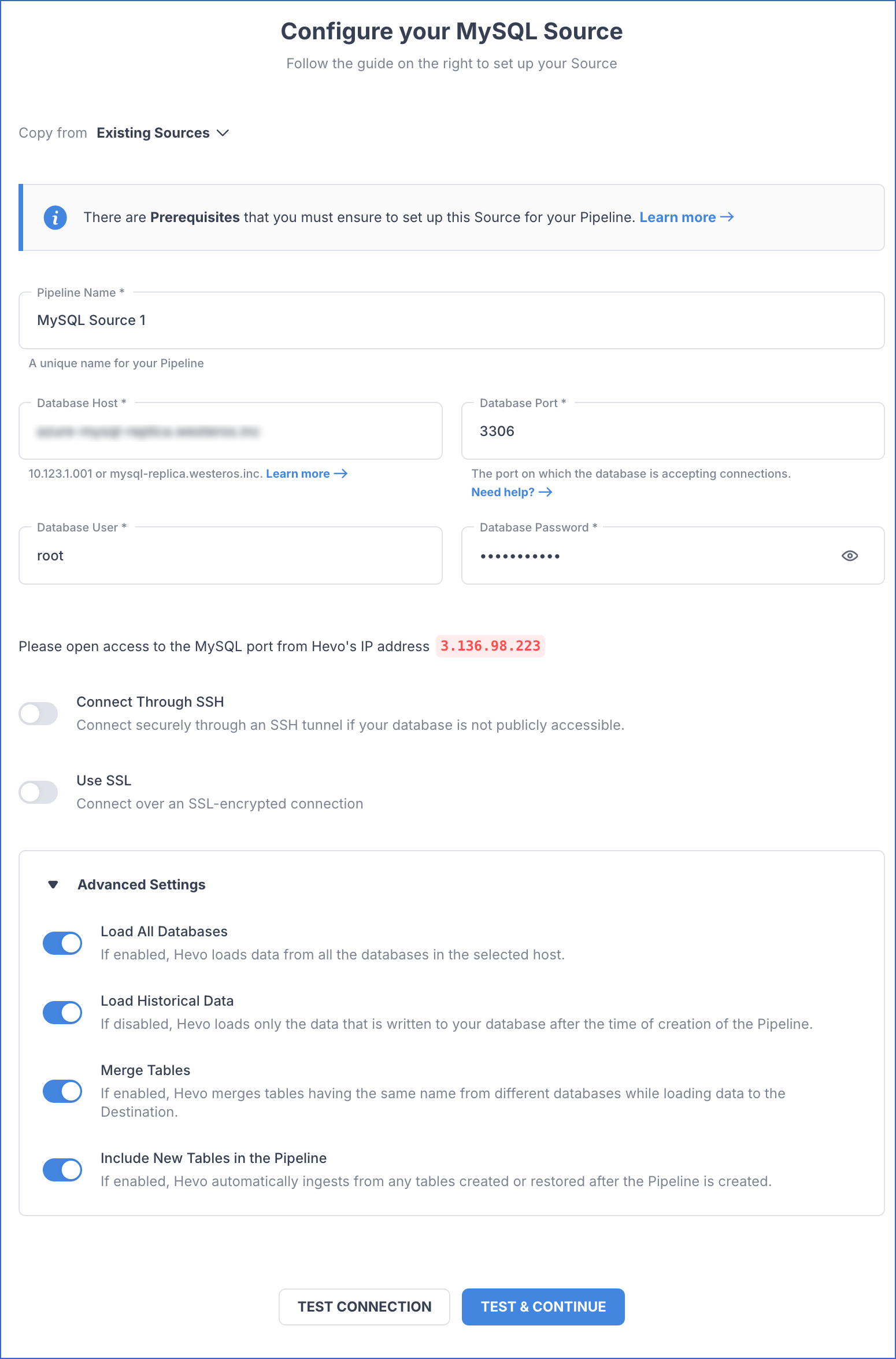Enable the Use SSL toggle
Image resolution: width=896 pixels, height=1359 pixels.
[38, 792]
